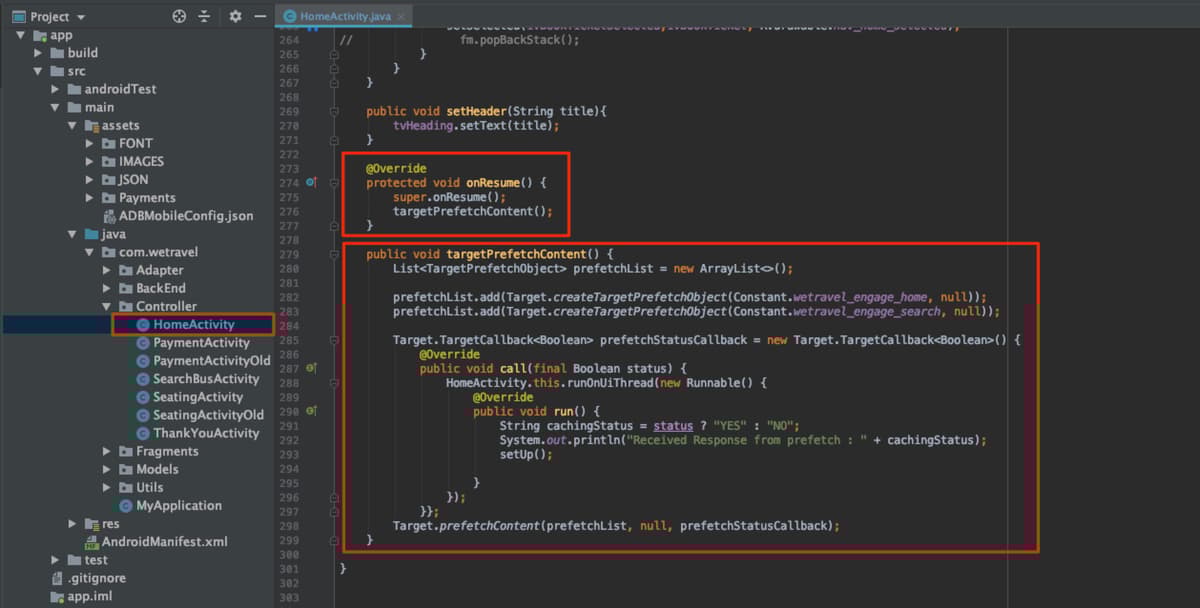The image size is (1200, 608).
Task: Click the overriding-method marker beside onResume
Action: pos(310,183)
